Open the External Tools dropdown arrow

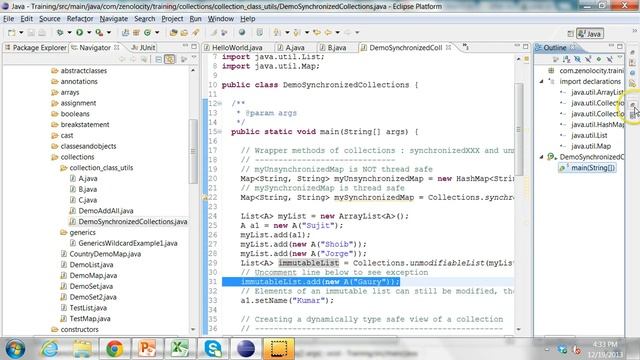coord(109,33)
